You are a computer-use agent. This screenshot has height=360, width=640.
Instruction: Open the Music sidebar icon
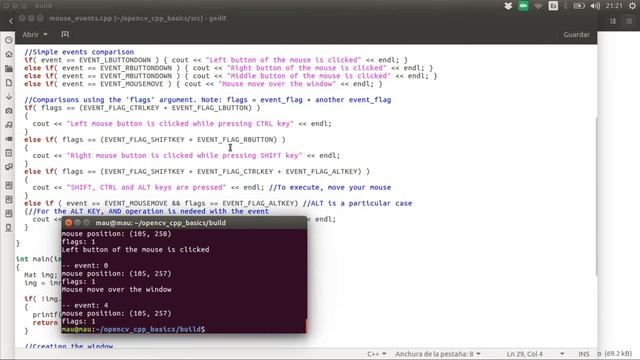click(x=9, y=125)
